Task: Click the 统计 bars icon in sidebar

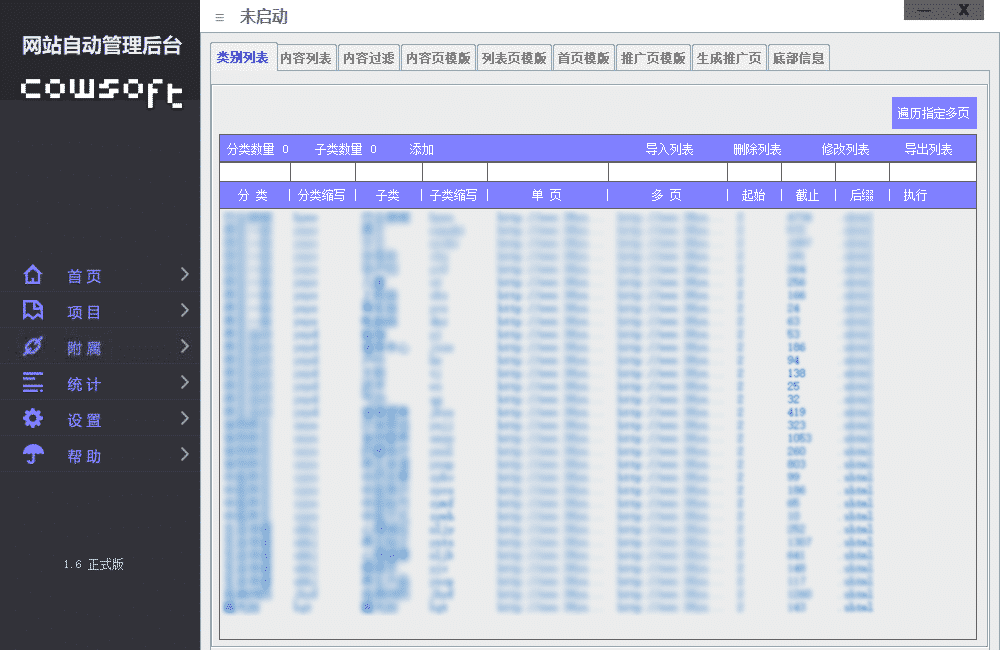Action: 33,383
